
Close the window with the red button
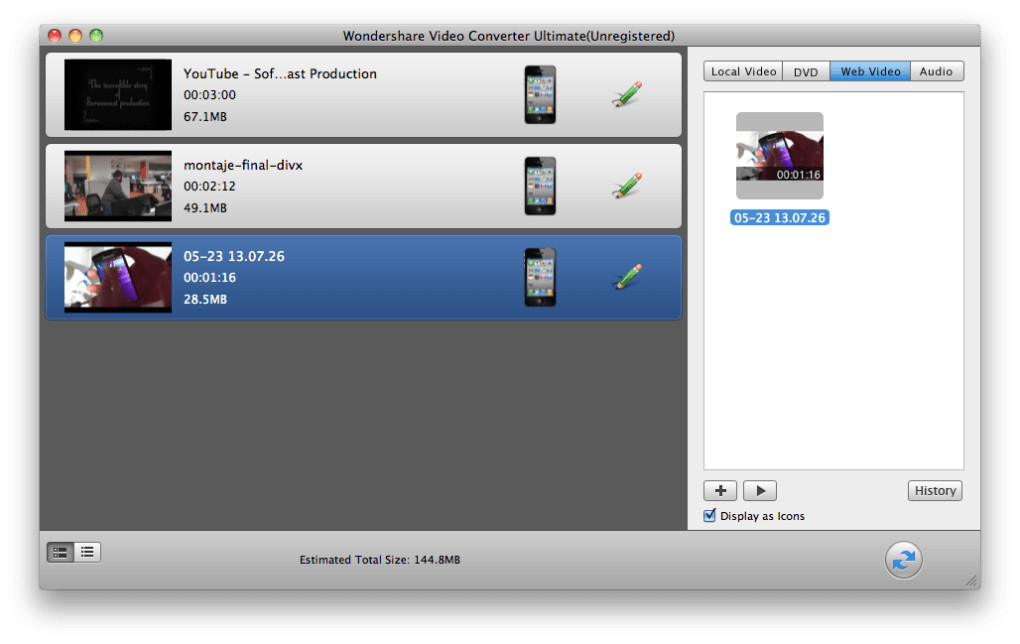55,36
